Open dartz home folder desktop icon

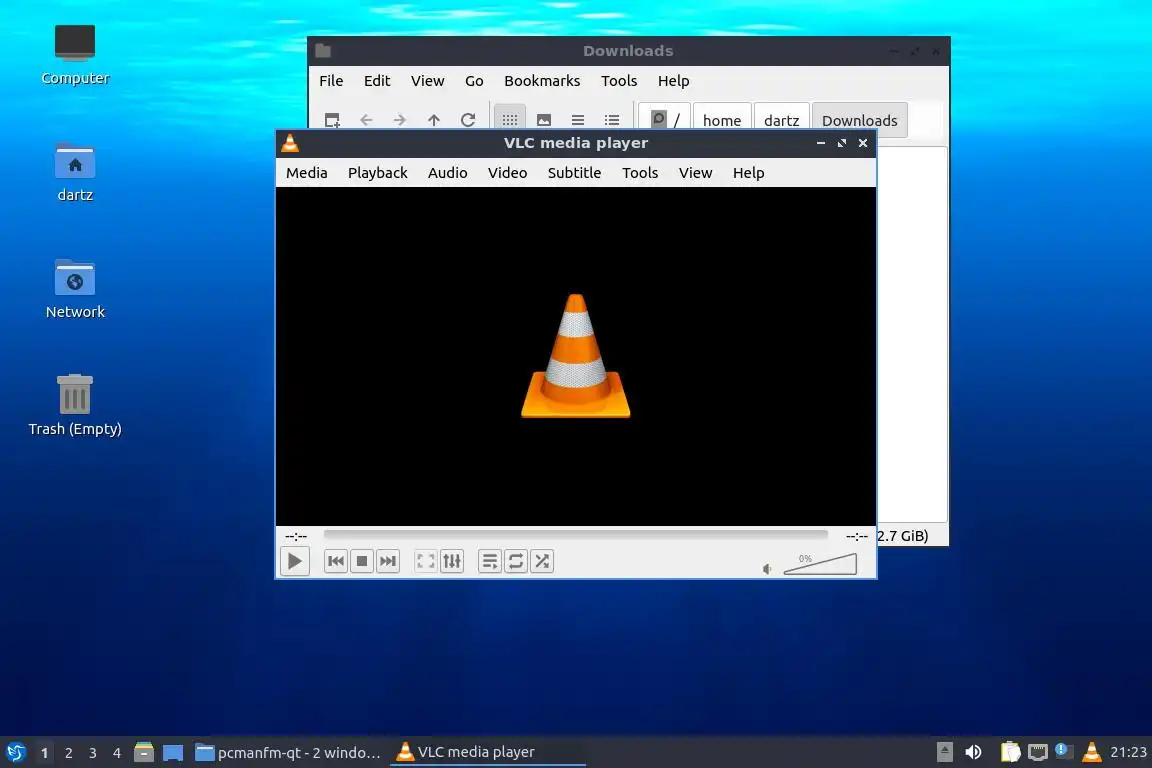(x=75, y=173)
